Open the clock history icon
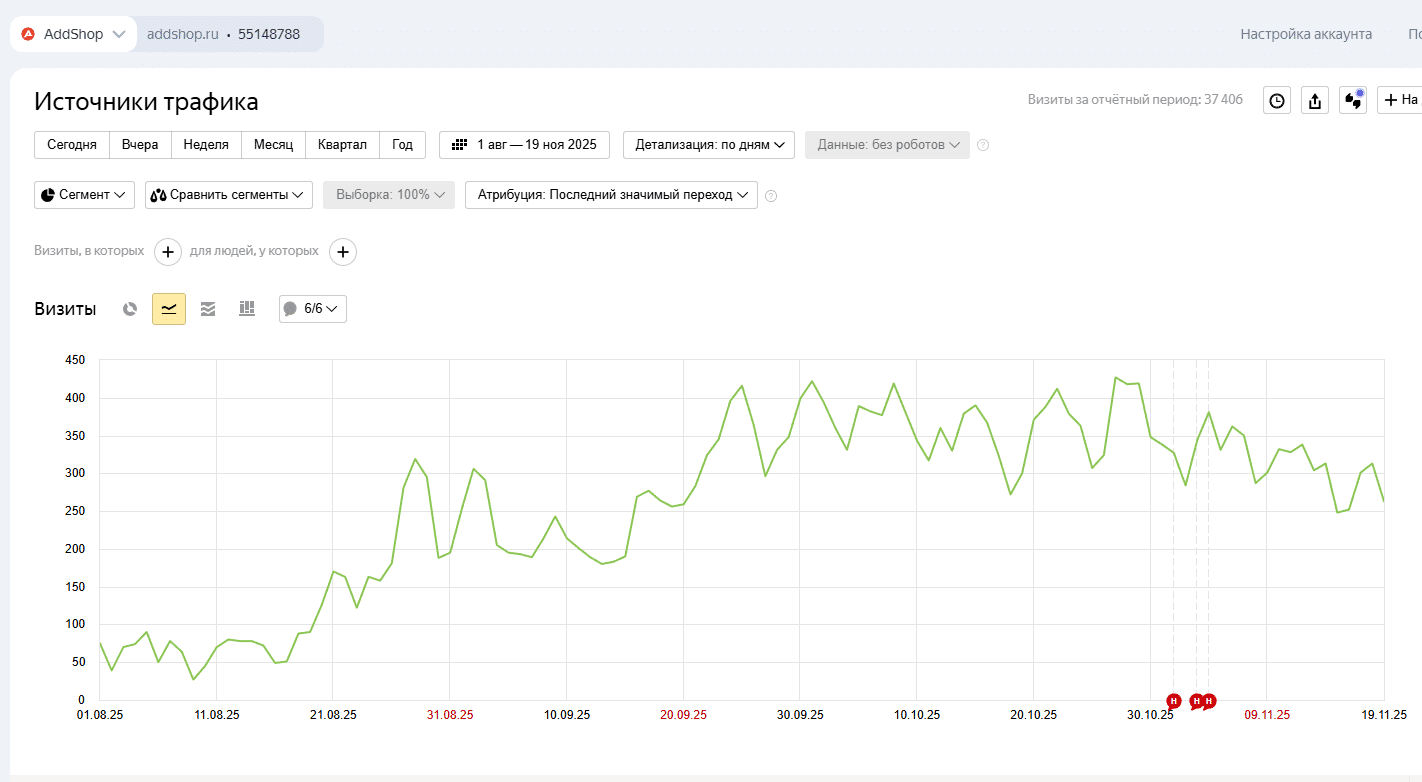Screen dimensions: 1422x782 tap(1277, 100)
